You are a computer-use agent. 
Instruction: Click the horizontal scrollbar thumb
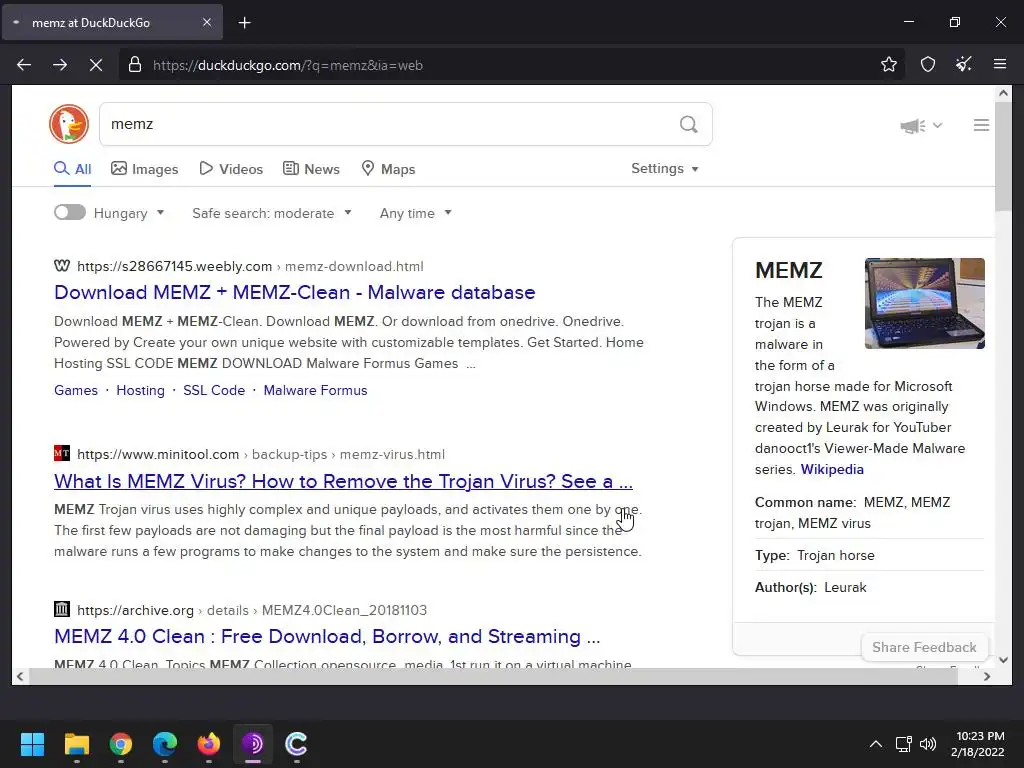[493, 677]
